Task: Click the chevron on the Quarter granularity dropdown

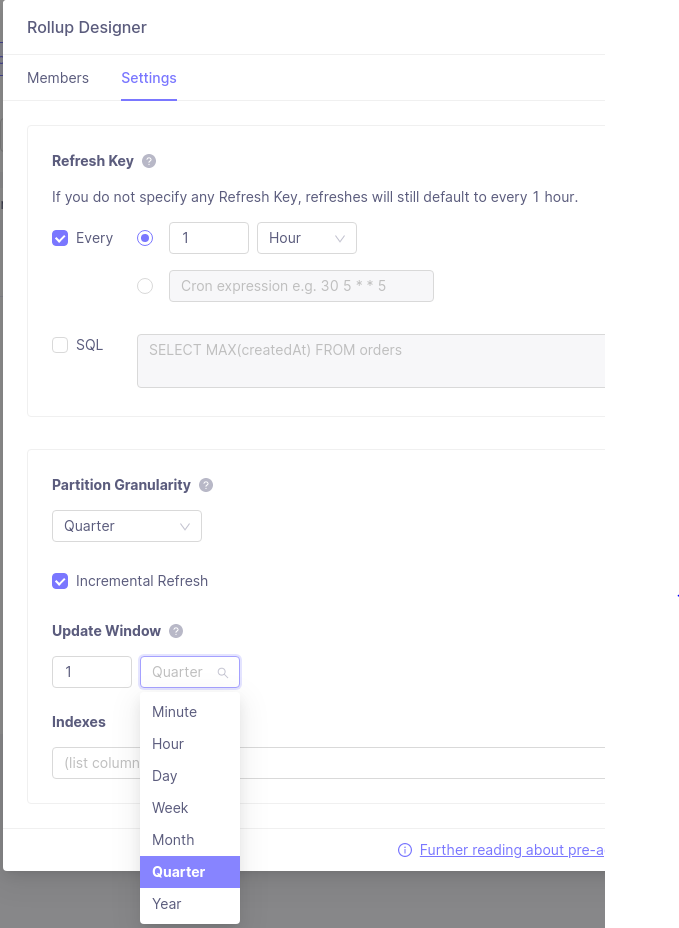Action: pos(184,525)
